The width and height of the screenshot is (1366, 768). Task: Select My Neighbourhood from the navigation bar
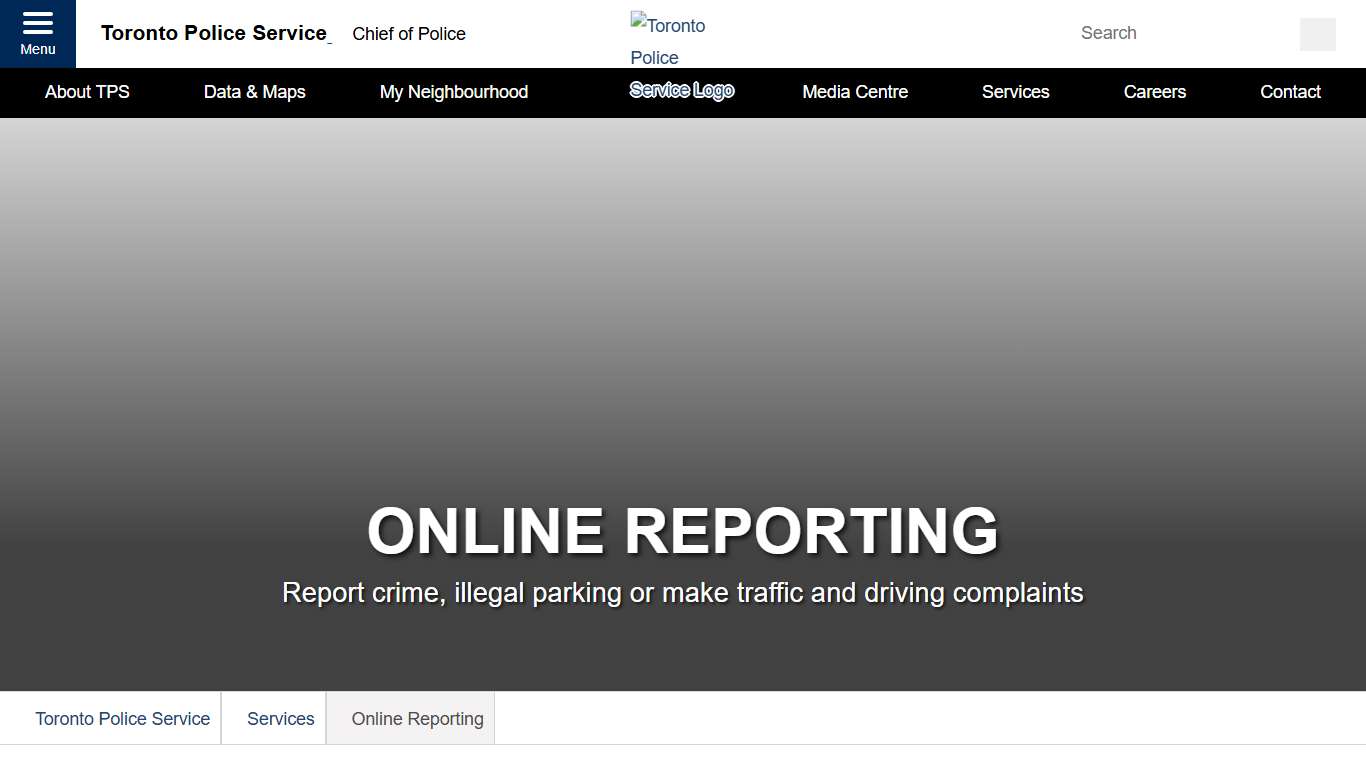[x=453, y=92]
